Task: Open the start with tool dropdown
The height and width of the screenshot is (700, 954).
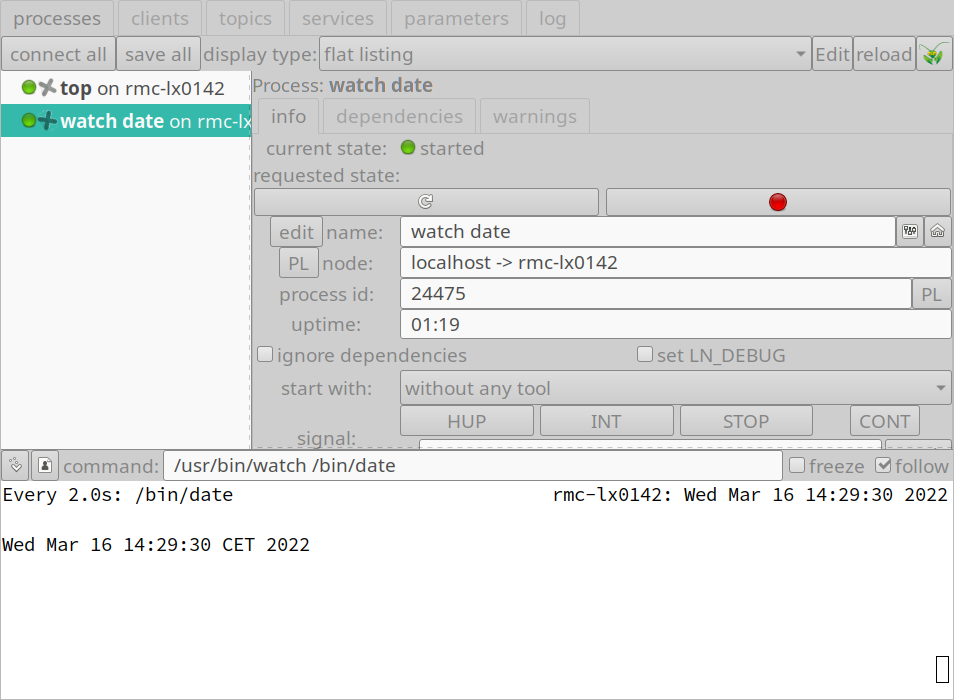Action: [675, 388]
